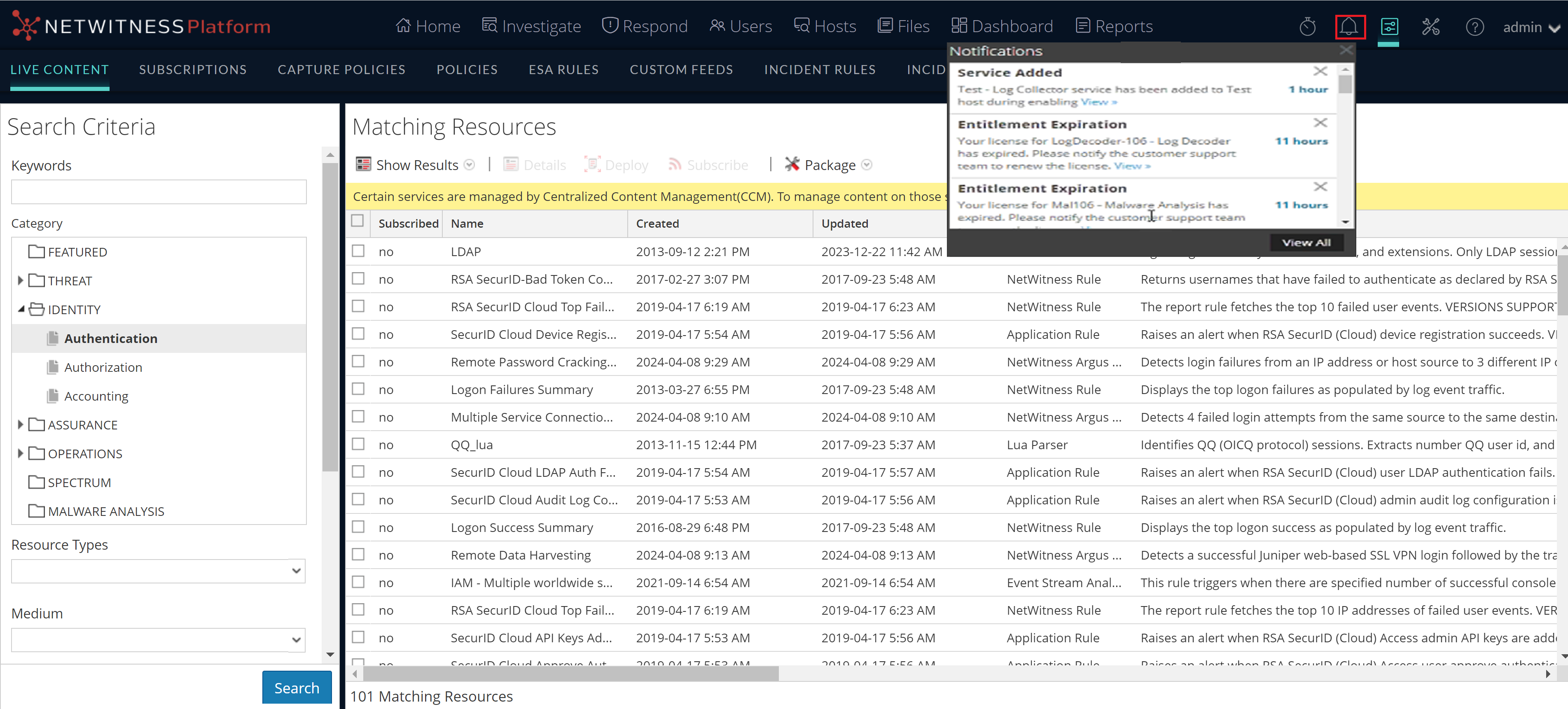1568x709 pixels.
Task: Click the Show Results toolbar icon
Action: (x=363, y=164)
